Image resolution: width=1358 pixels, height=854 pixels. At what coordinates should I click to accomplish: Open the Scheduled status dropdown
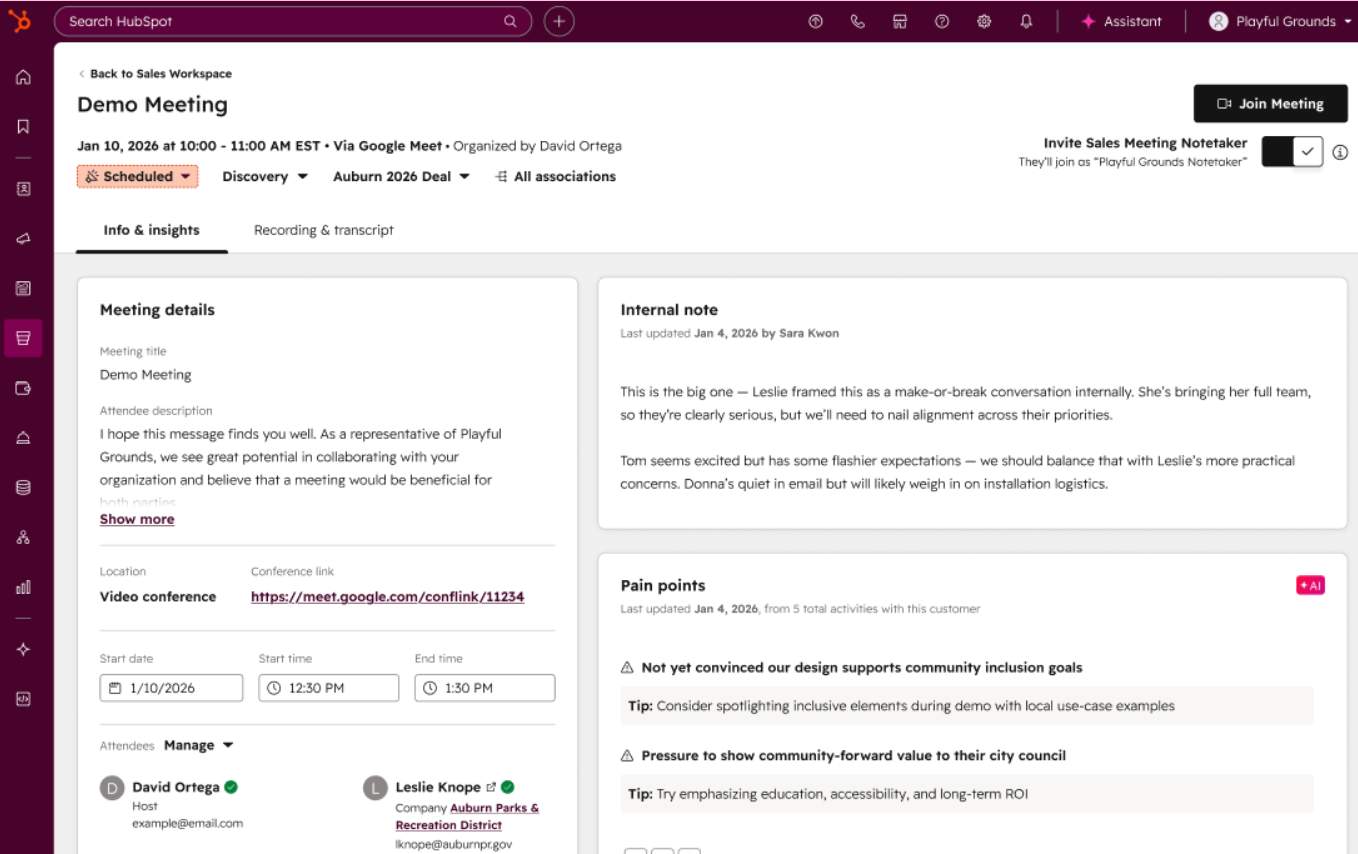[138, 176]
